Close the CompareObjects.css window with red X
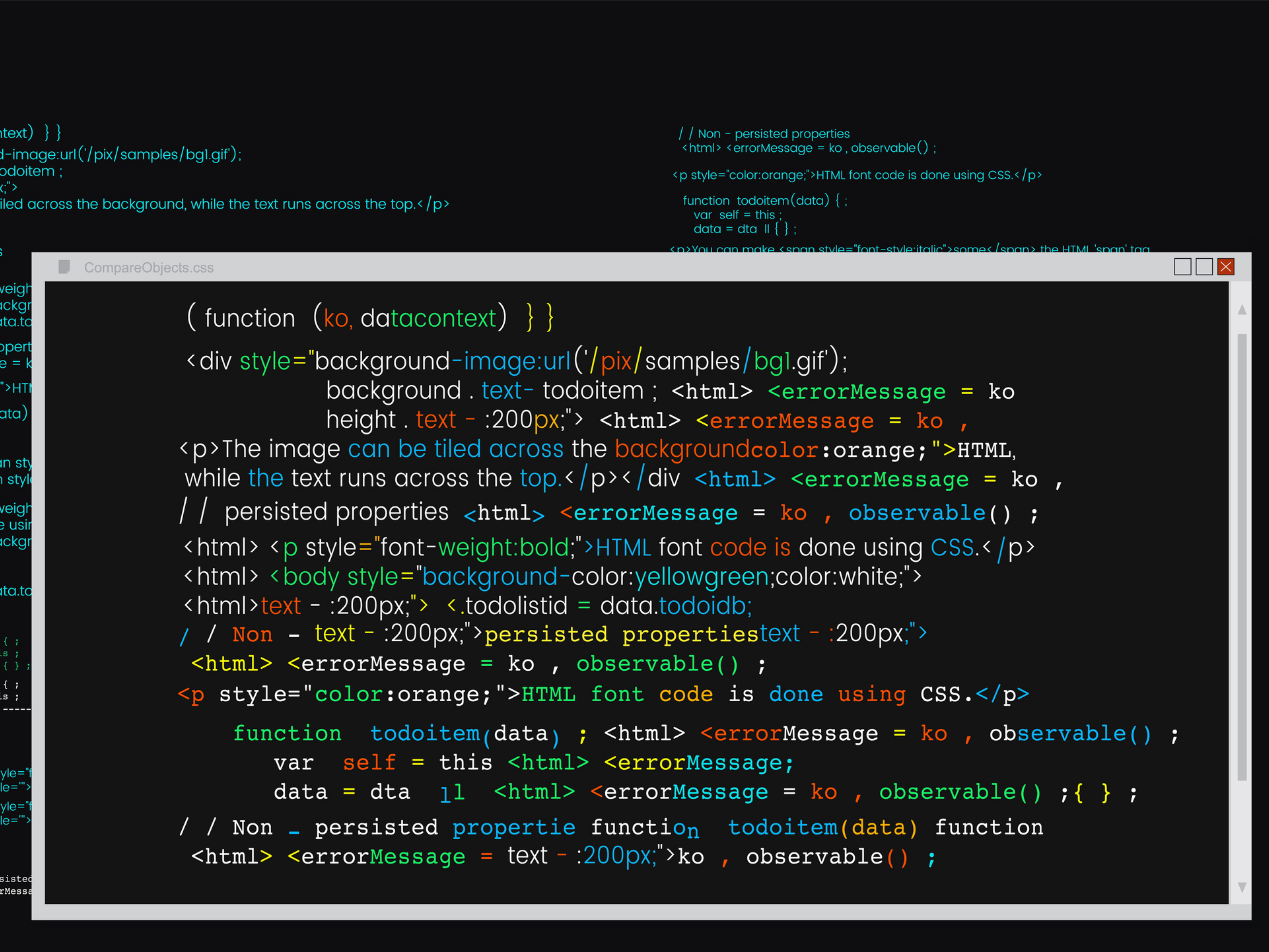Image resolution: width=1269 pixels, height=952 pixels. (x=1225, y=267)
